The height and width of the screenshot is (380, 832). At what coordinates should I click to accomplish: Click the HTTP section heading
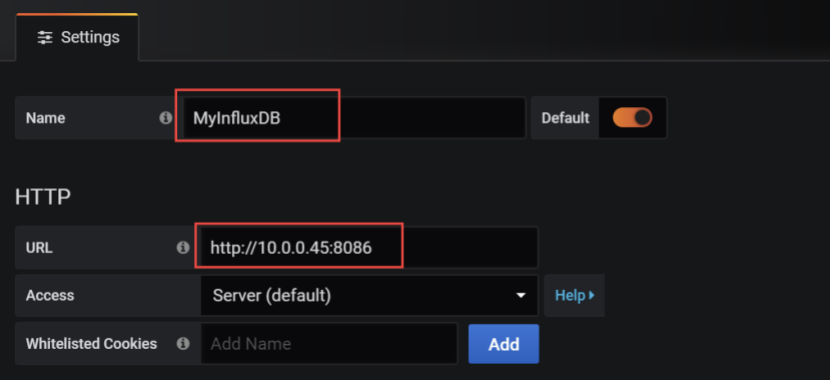[43, 197]
